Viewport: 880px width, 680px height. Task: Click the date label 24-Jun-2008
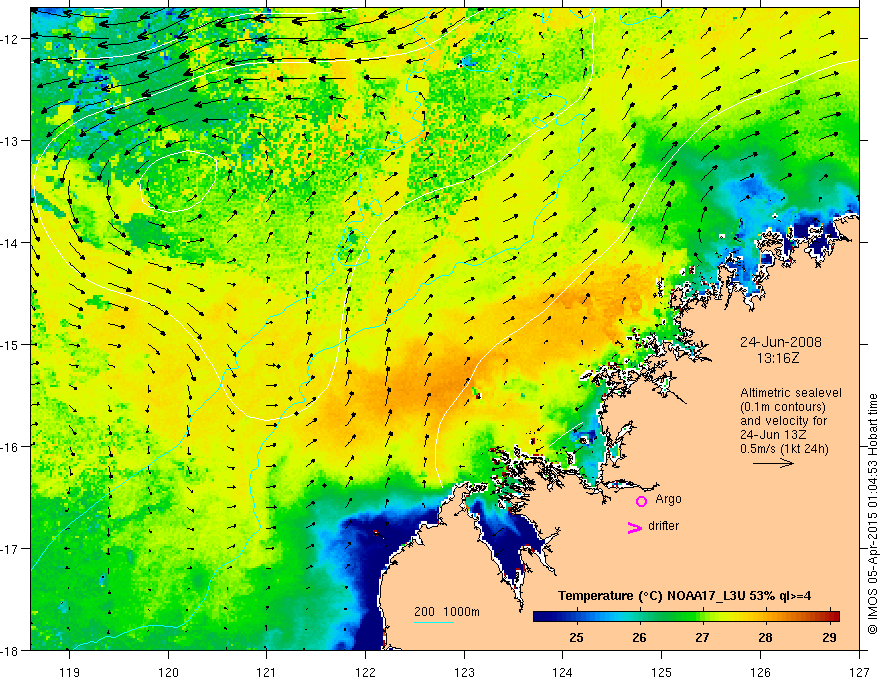coord(781,342)
